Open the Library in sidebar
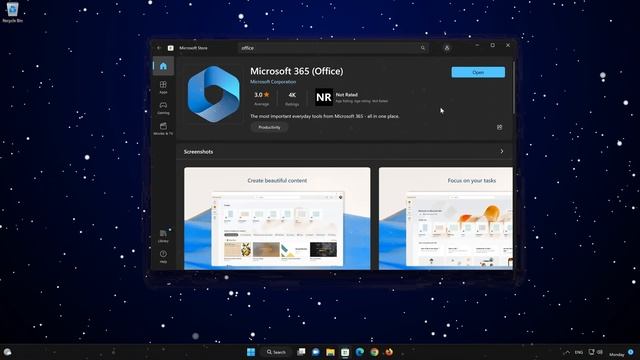 (x=163, y=236)
